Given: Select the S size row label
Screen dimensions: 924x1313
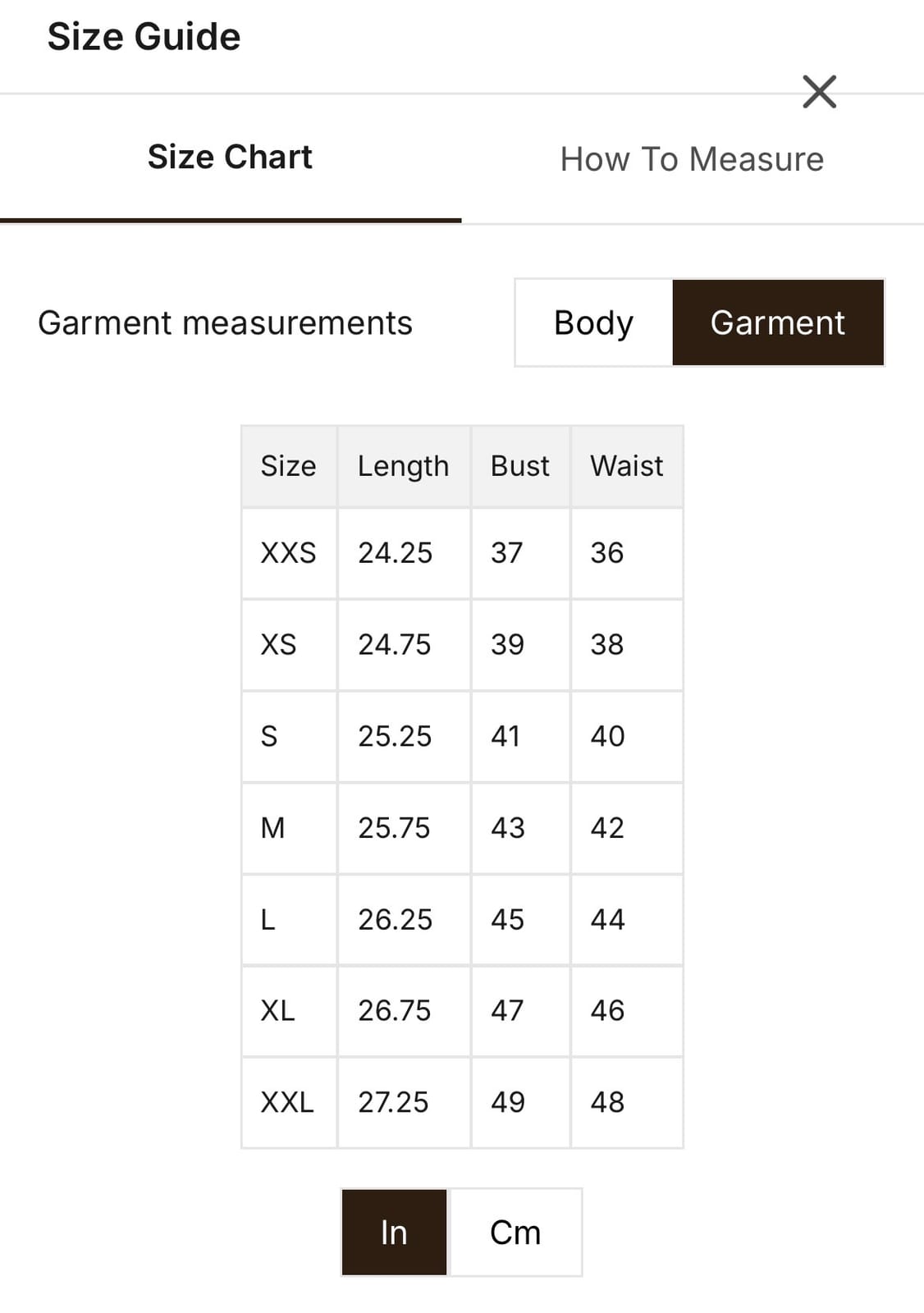Looking at the screenshot, I should click(x=269, y=736).
